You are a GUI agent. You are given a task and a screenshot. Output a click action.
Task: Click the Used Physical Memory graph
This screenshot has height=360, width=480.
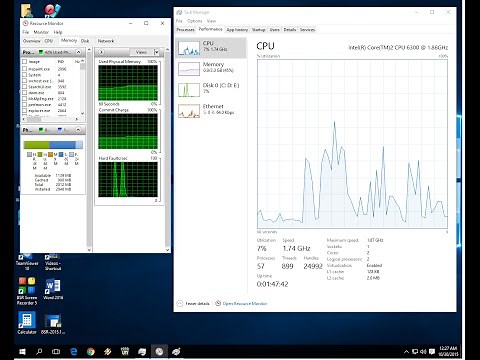pos(128,83)
